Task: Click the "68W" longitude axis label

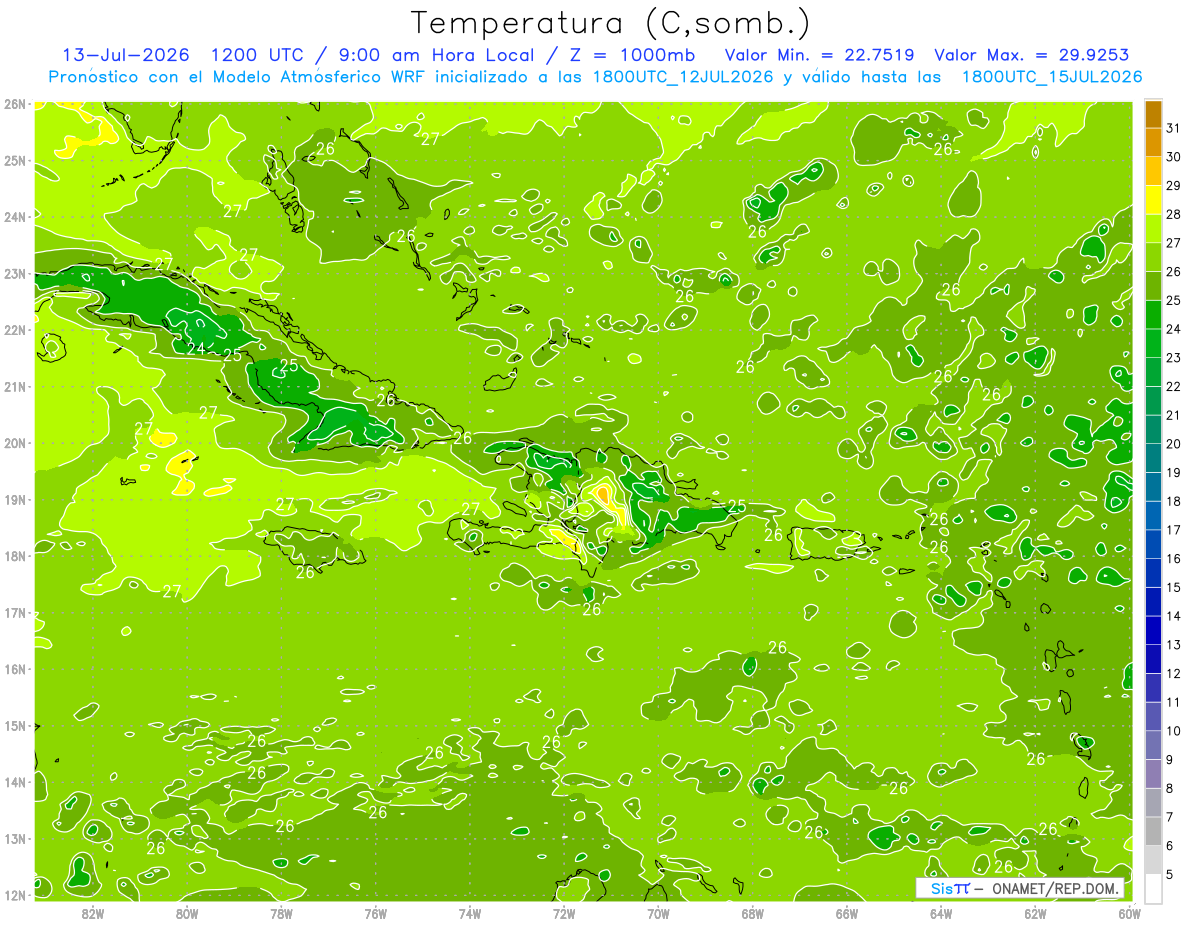Action: click(753, 913)
